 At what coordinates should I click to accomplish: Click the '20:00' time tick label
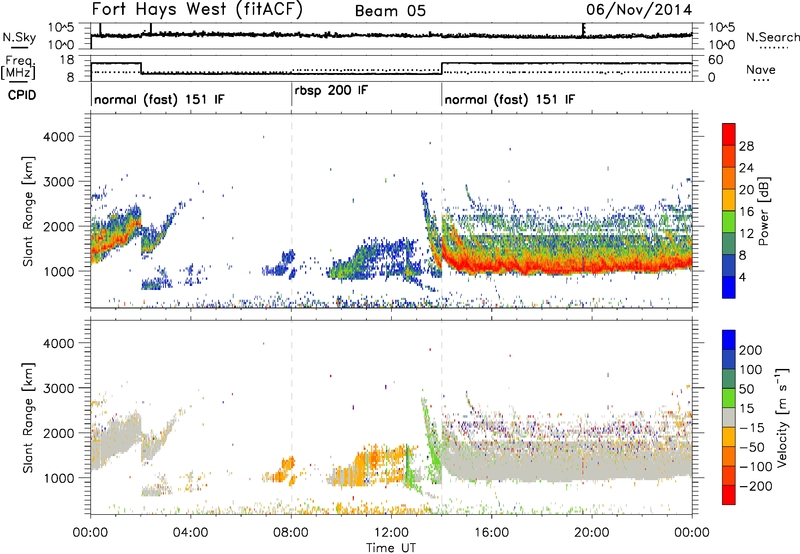tap(592, 533)
